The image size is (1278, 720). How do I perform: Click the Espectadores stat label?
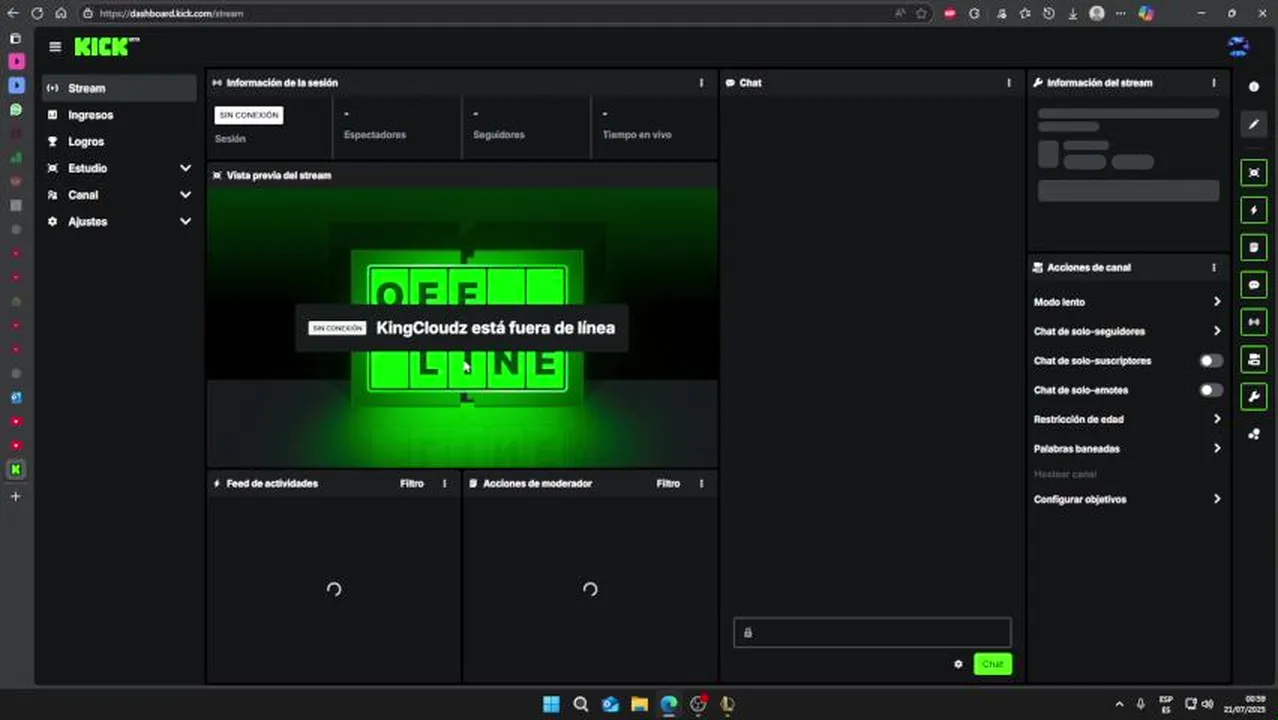[x=375, y=135]
